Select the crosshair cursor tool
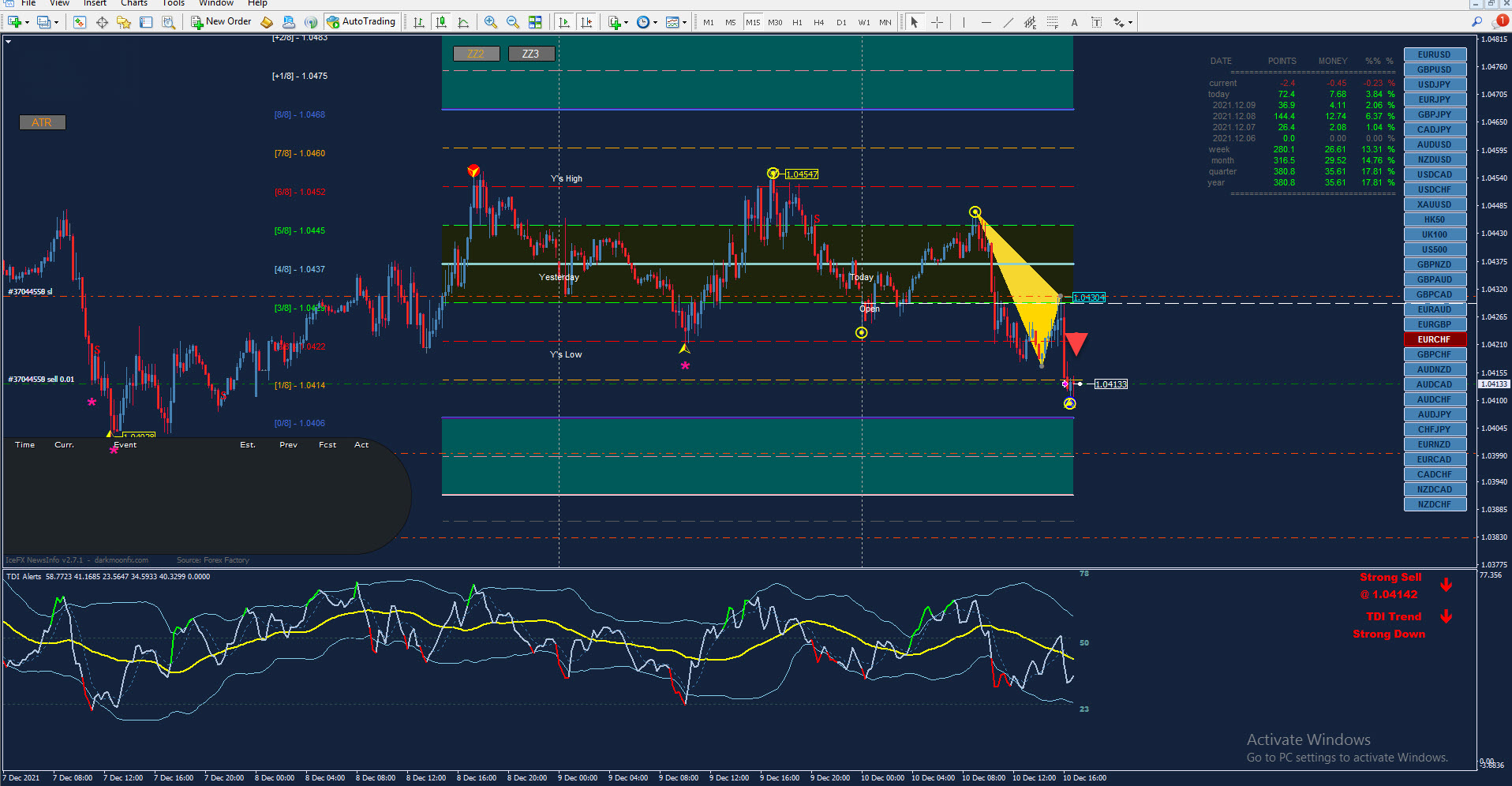Image resolution: width=1512 pixels, height=786 pixels. click(937, 22)
